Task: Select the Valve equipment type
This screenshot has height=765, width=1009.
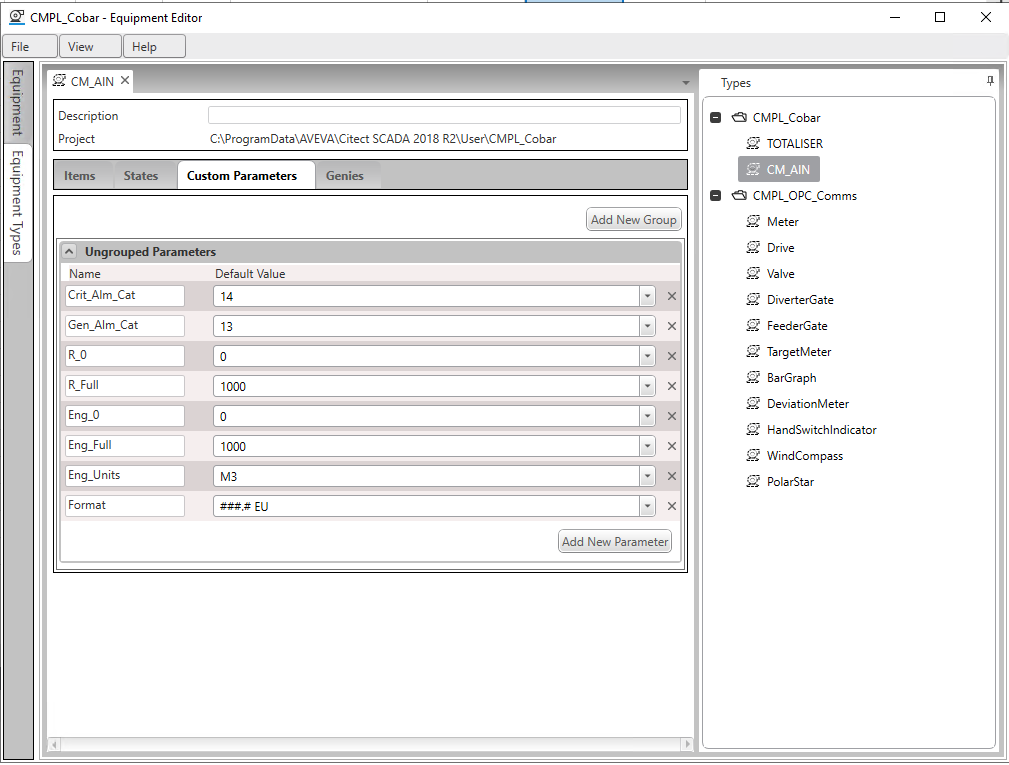Action: pos(770,274)
